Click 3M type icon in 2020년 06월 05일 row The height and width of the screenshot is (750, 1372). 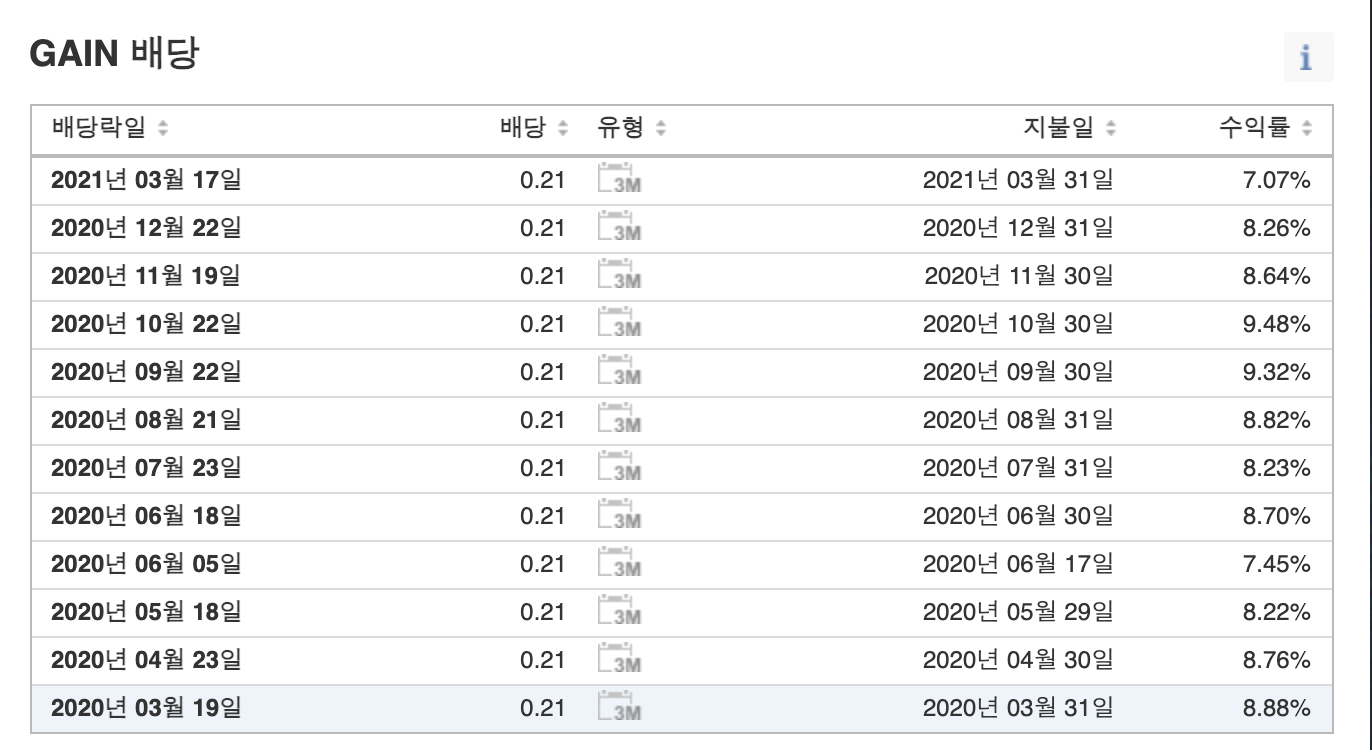[619, 563]
